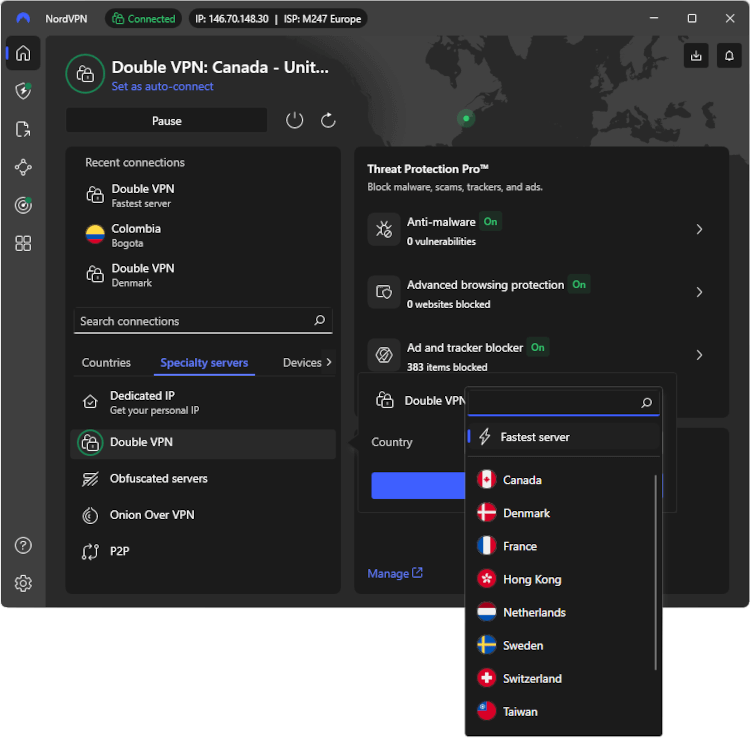Image resolution: width=750 pixels, height=738 pixels.
Task: Click the Pause button
Action: coord(166,121)
